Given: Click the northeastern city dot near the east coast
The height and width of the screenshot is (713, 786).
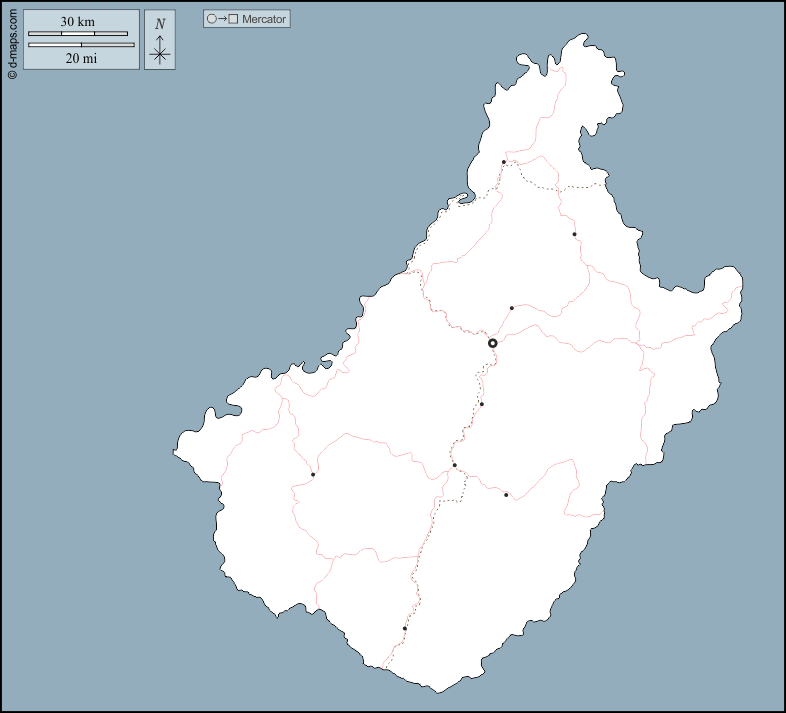Looking at the screenshot, I should [574, 234].
